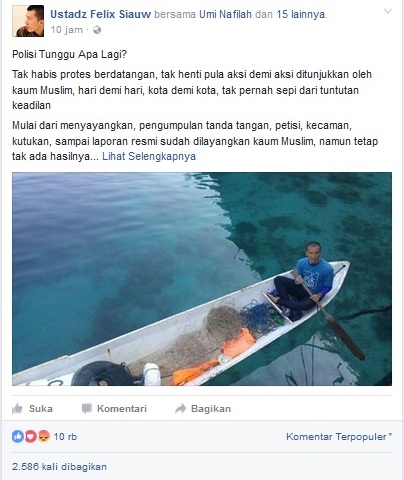
Task: Open Ustadz Felix Siauw profile link
Action: click(x=100, y=14)
